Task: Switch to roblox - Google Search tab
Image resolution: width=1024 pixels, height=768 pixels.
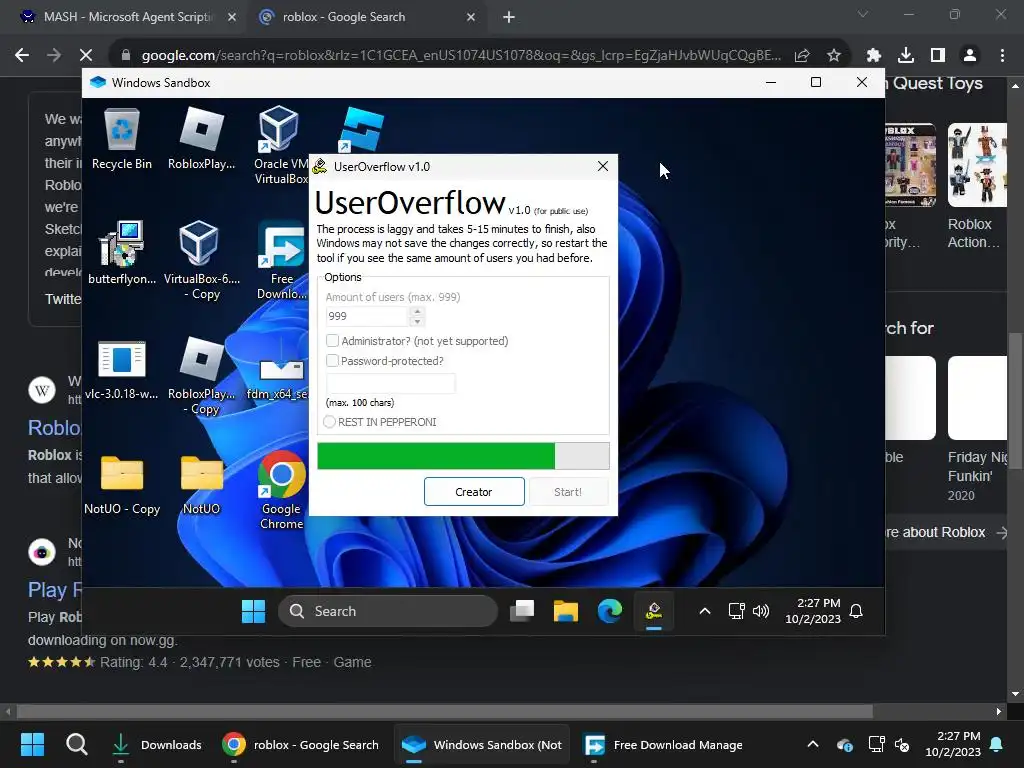Action: point(366,17)
